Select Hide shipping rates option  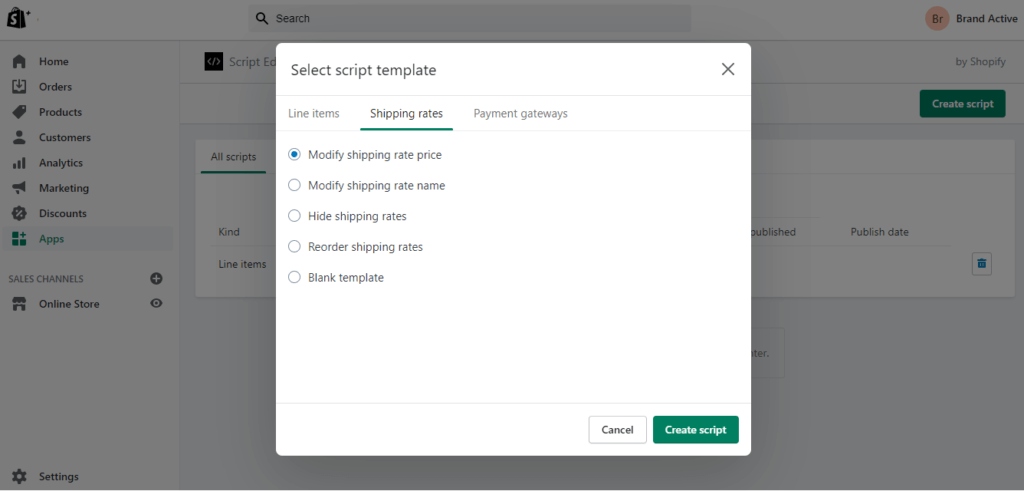point(294,216)
